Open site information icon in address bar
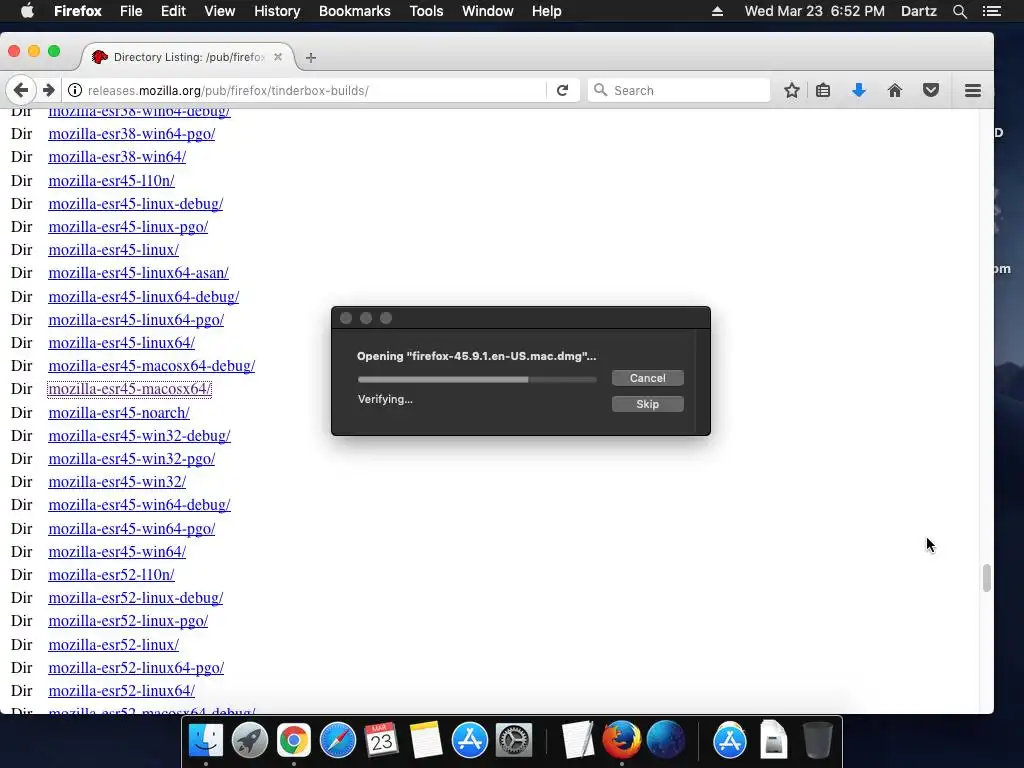1024x768 pixels. click(x=75, y=90)
